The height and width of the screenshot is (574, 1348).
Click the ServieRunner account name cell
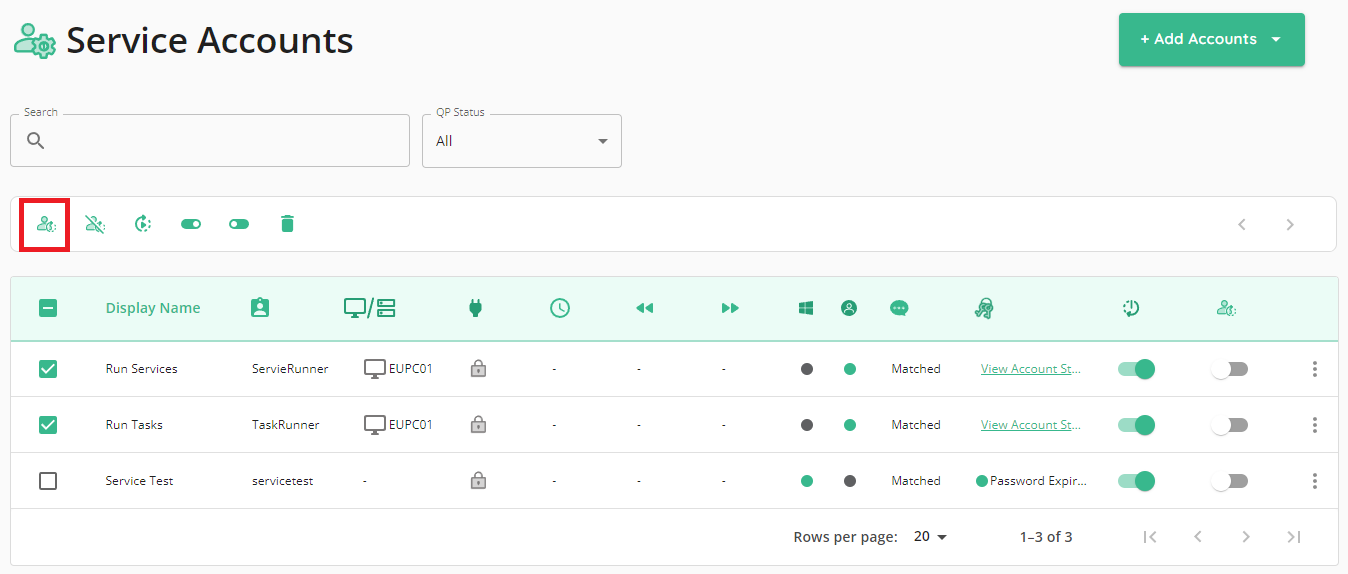point(290,369)
